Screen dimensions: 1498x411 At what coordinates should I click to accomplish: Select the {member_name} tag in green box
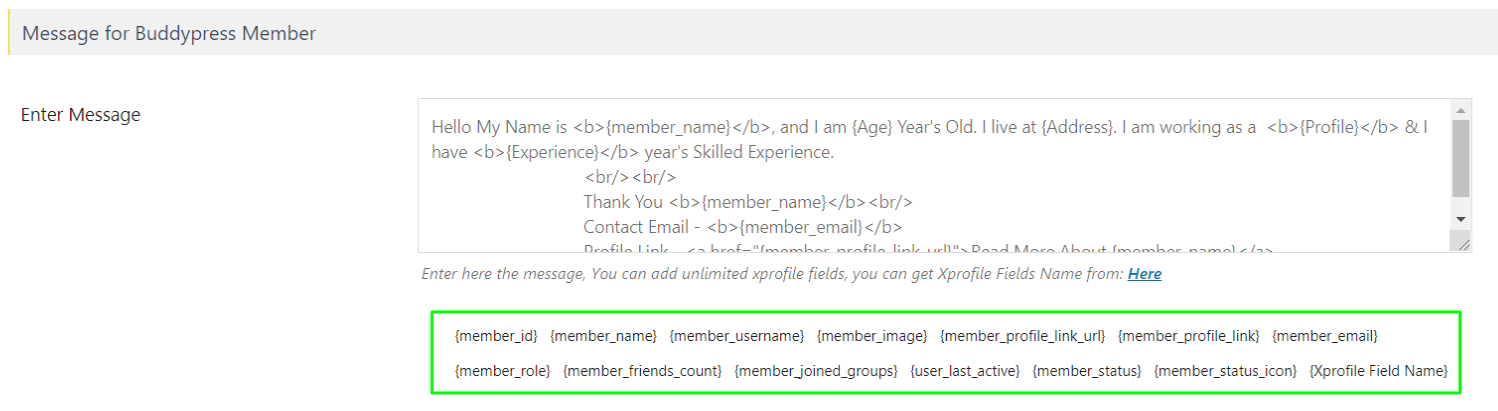[603, 335]
